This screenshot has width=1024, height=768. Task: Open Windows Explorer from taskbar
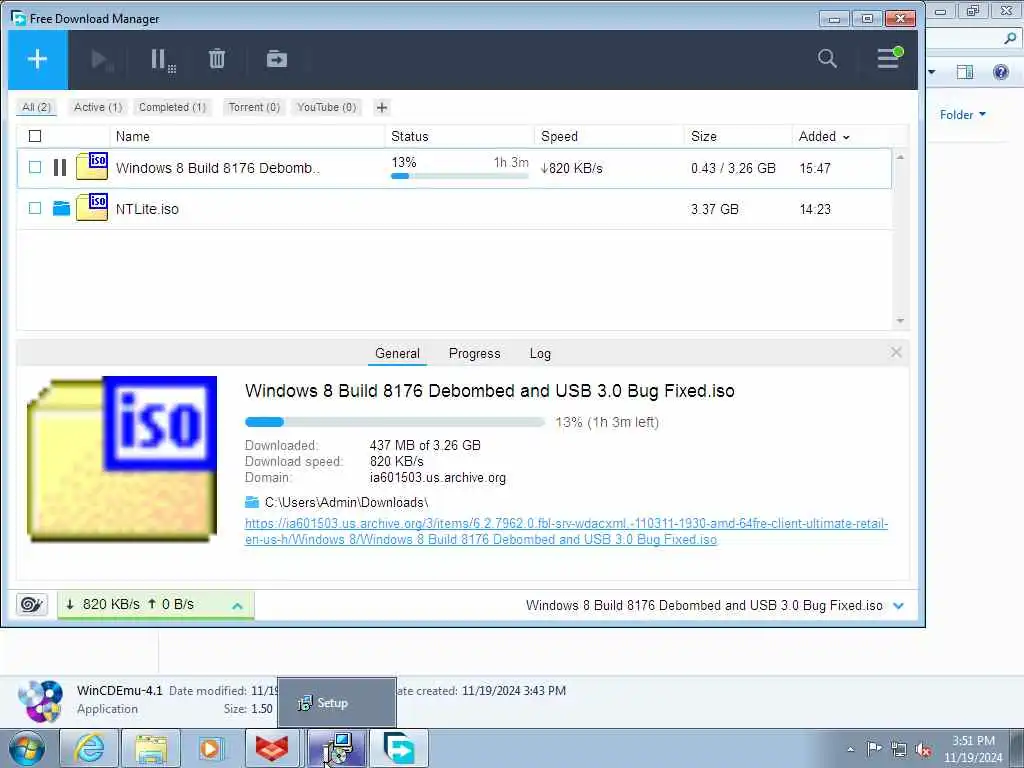152,748
